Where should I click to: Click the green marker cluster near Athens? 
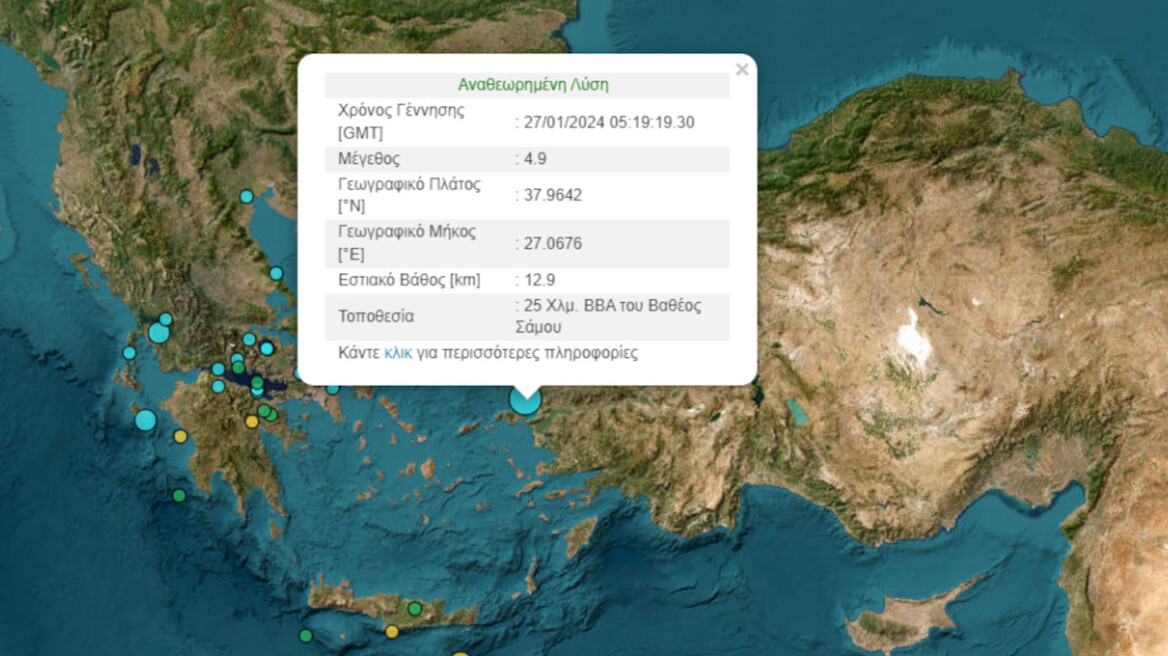(266, 411)
